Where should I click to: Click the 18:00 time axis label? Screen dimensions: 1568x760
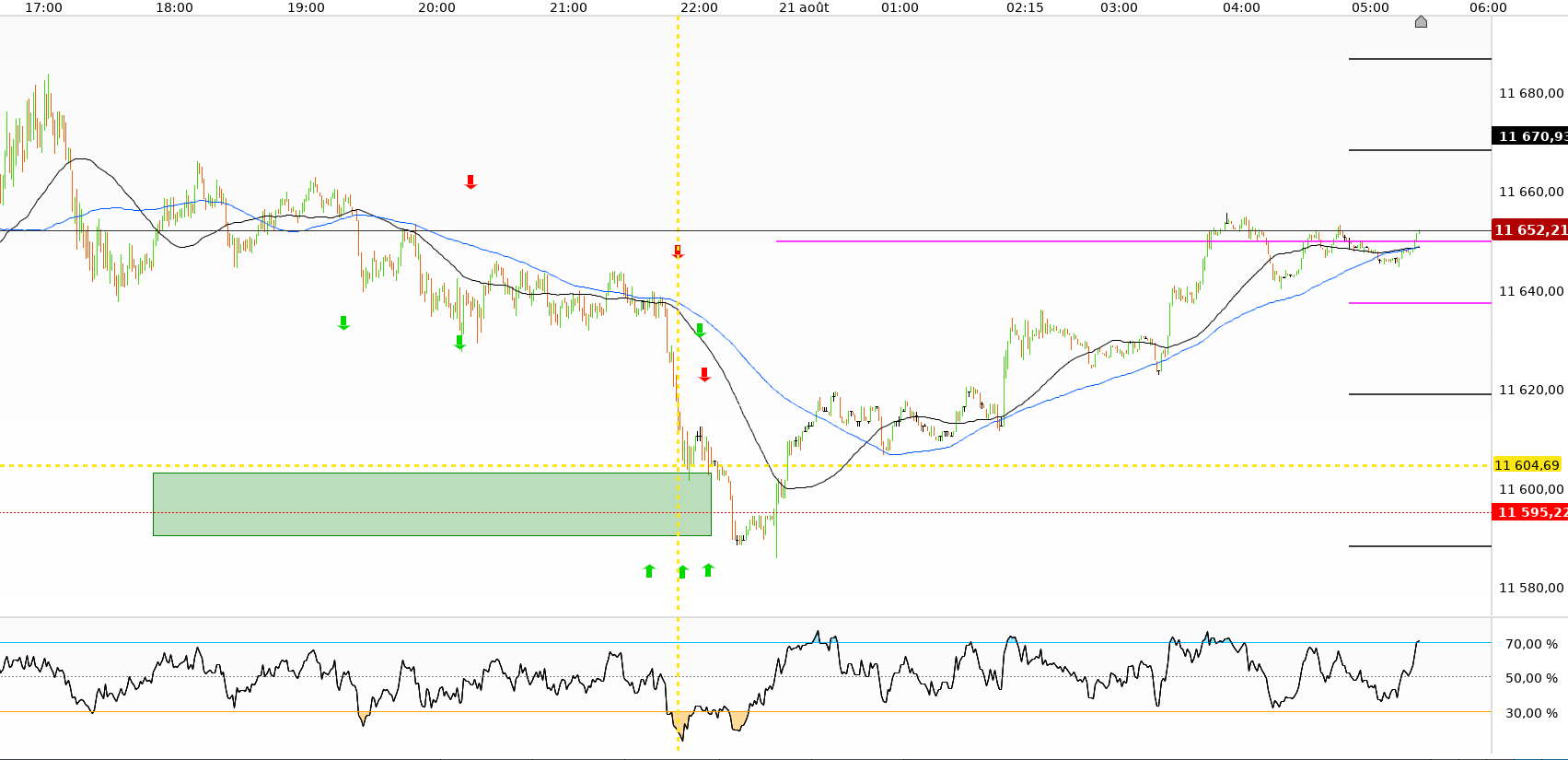(x=174, y=7)
